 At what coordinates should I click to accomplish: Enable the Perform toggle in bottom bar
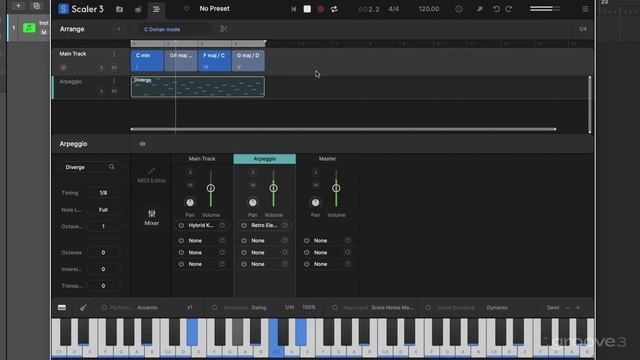tap(104, 307)
